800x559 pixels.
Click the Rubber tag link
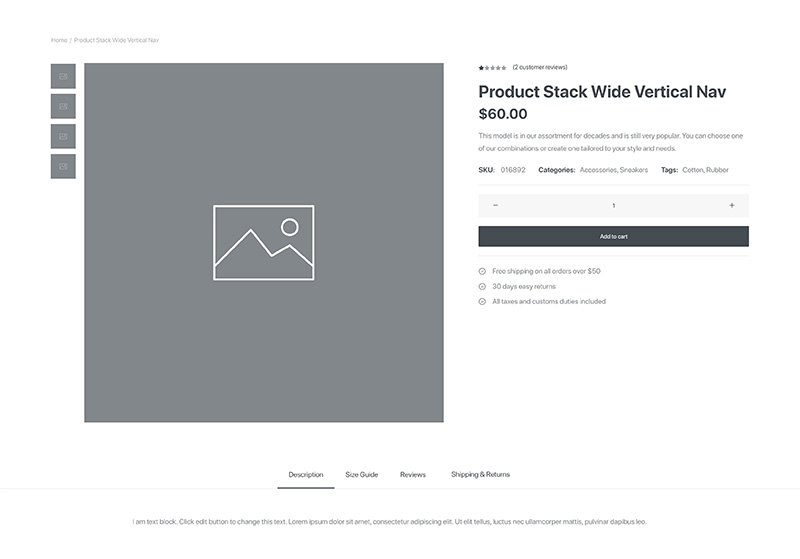coord(717,170)
